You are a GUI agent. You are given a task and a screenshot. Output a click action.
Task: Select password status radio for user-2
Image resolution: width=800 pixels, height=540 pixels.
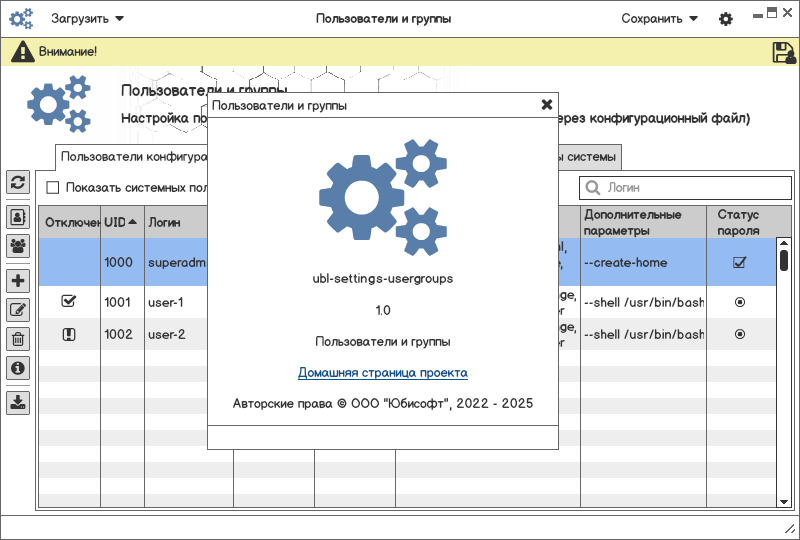[x=739, y=334]
